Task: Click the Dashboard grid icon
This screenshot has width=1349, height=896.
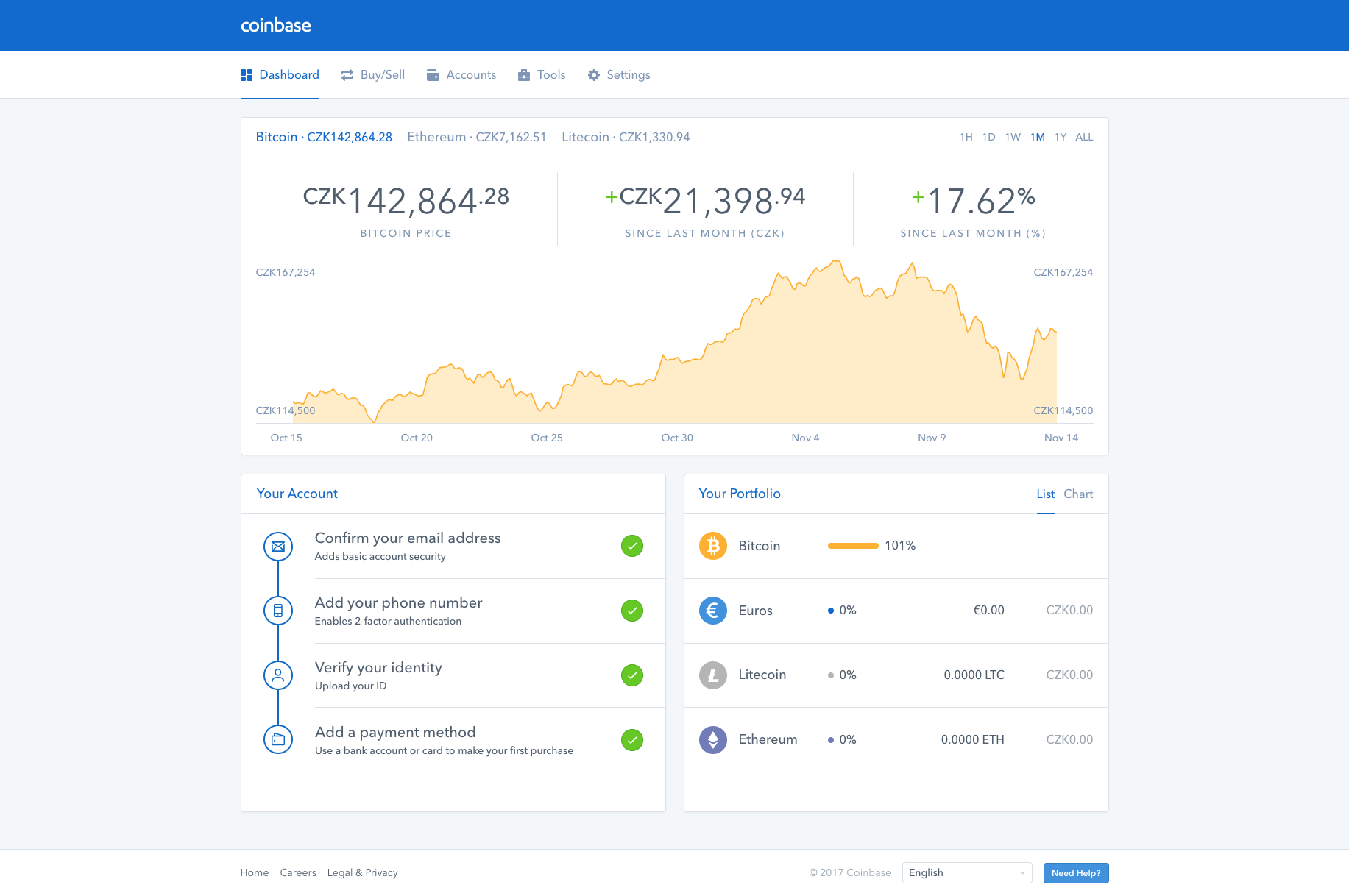Action: click(x=247, y=75)
